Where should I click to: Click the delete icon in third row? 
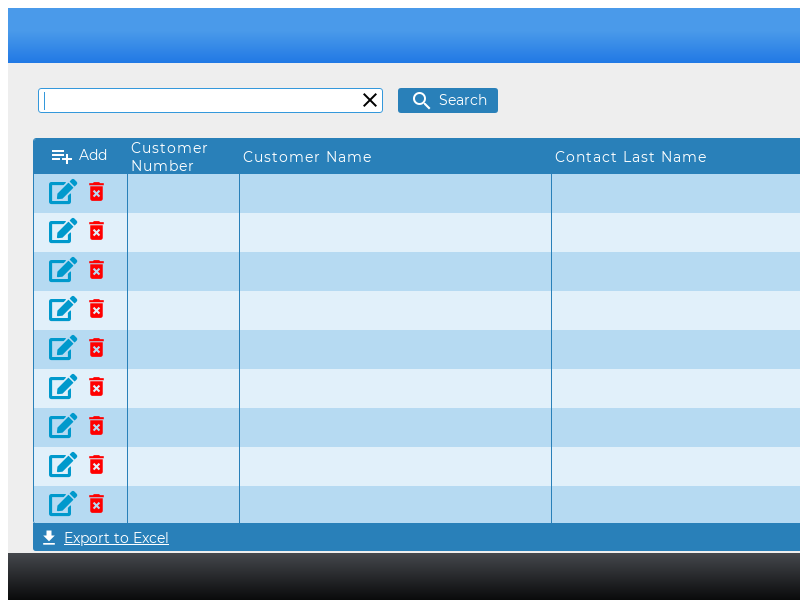coord(96,270)
